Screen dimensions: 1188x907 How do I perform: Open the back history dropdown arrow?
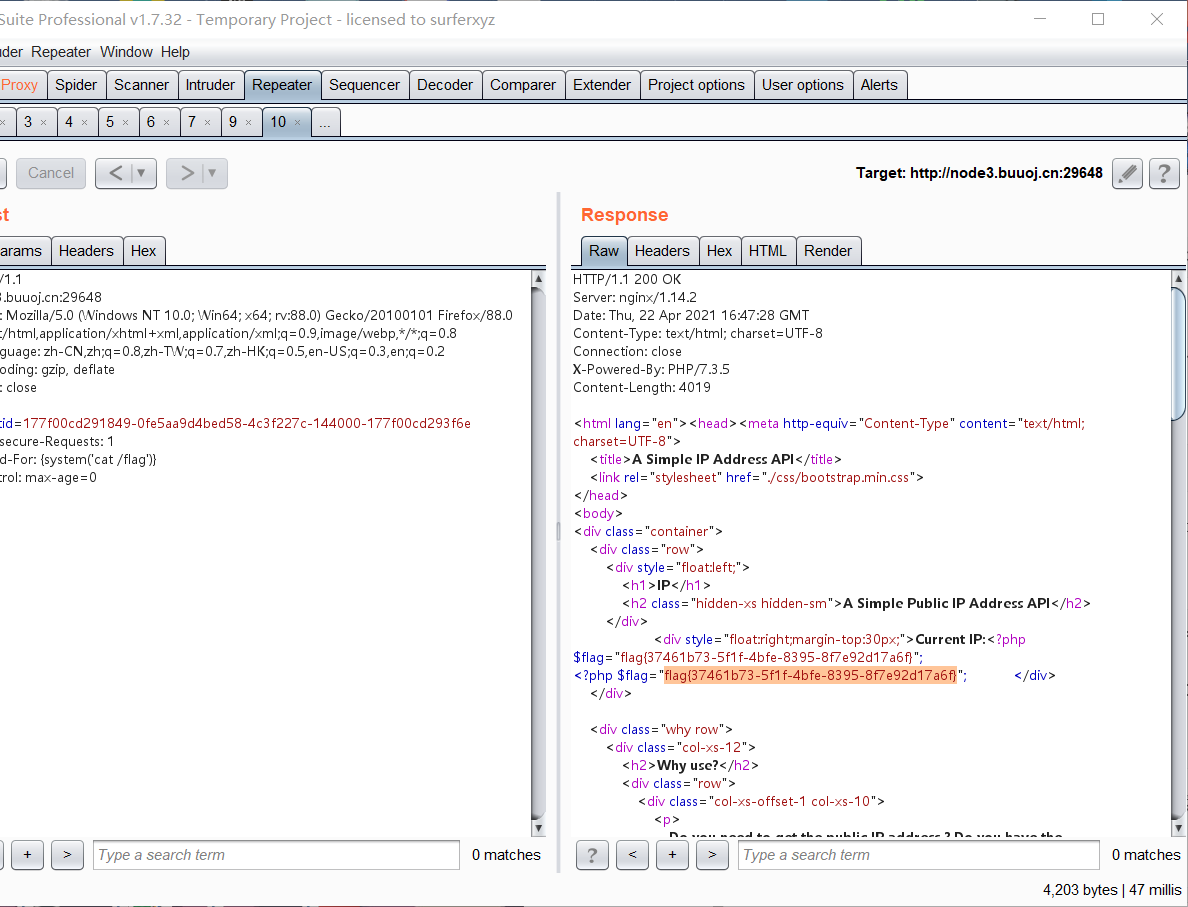pos(142,174)
